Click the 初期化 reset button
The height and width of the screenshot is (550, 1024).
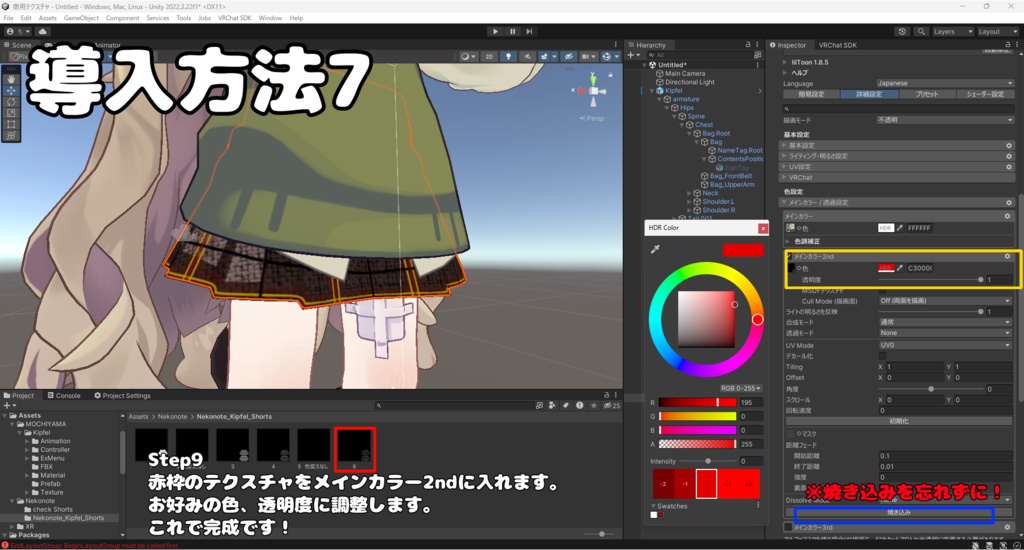click(x=899, y=421)
